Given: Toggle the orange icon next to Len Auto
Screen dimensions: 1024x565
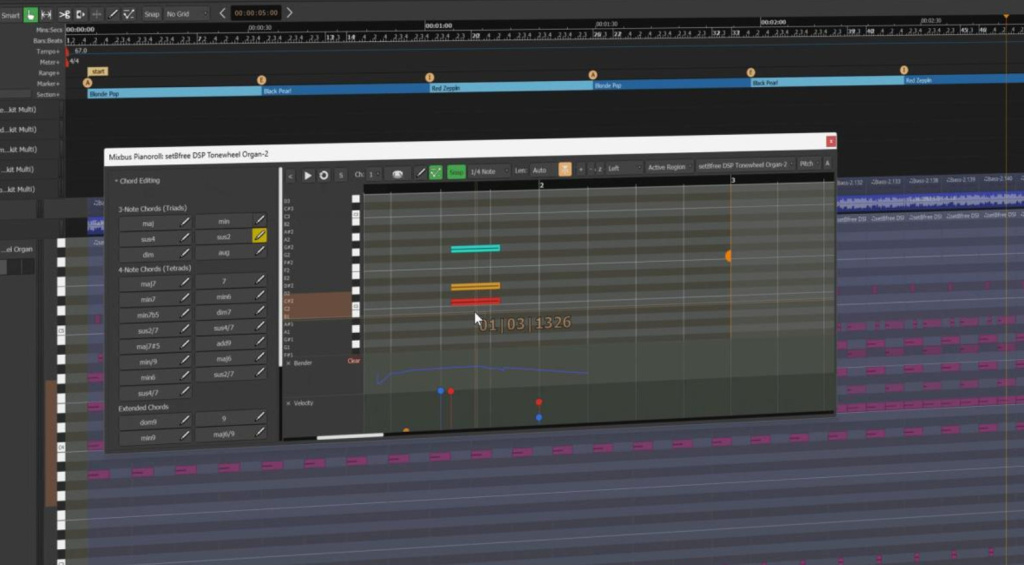Looking at the screenshot, I should pos(565,169).
